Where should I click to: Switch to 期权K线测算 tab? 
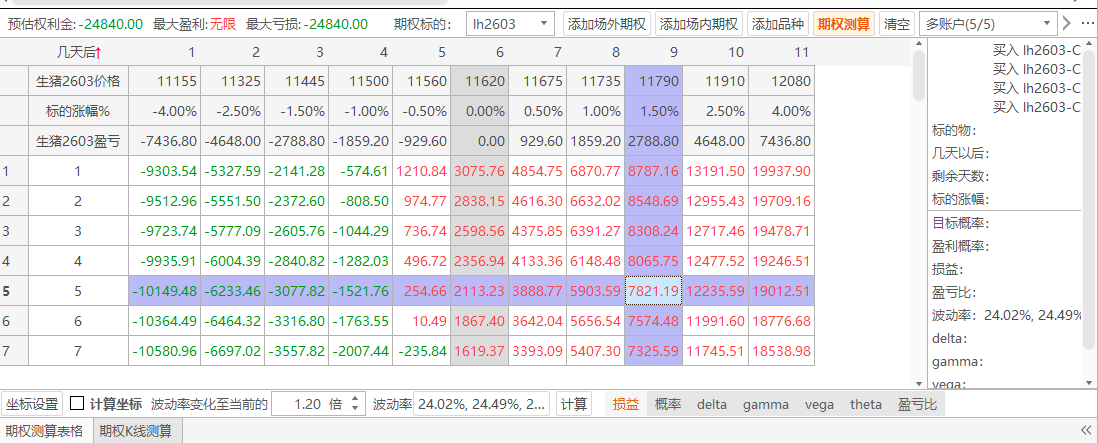(134, 432)
